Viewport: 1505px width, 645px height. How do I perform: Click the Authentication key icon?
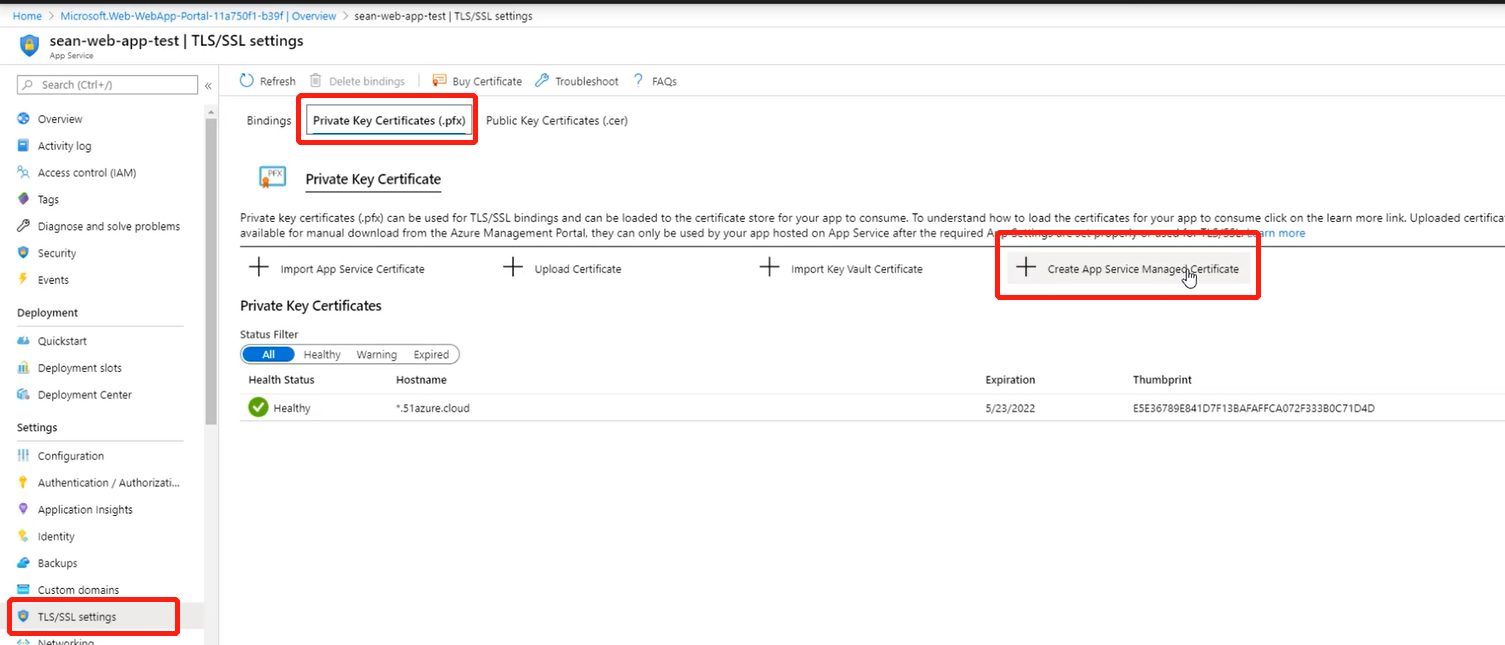pyautogui.click(x=24, y=483)
